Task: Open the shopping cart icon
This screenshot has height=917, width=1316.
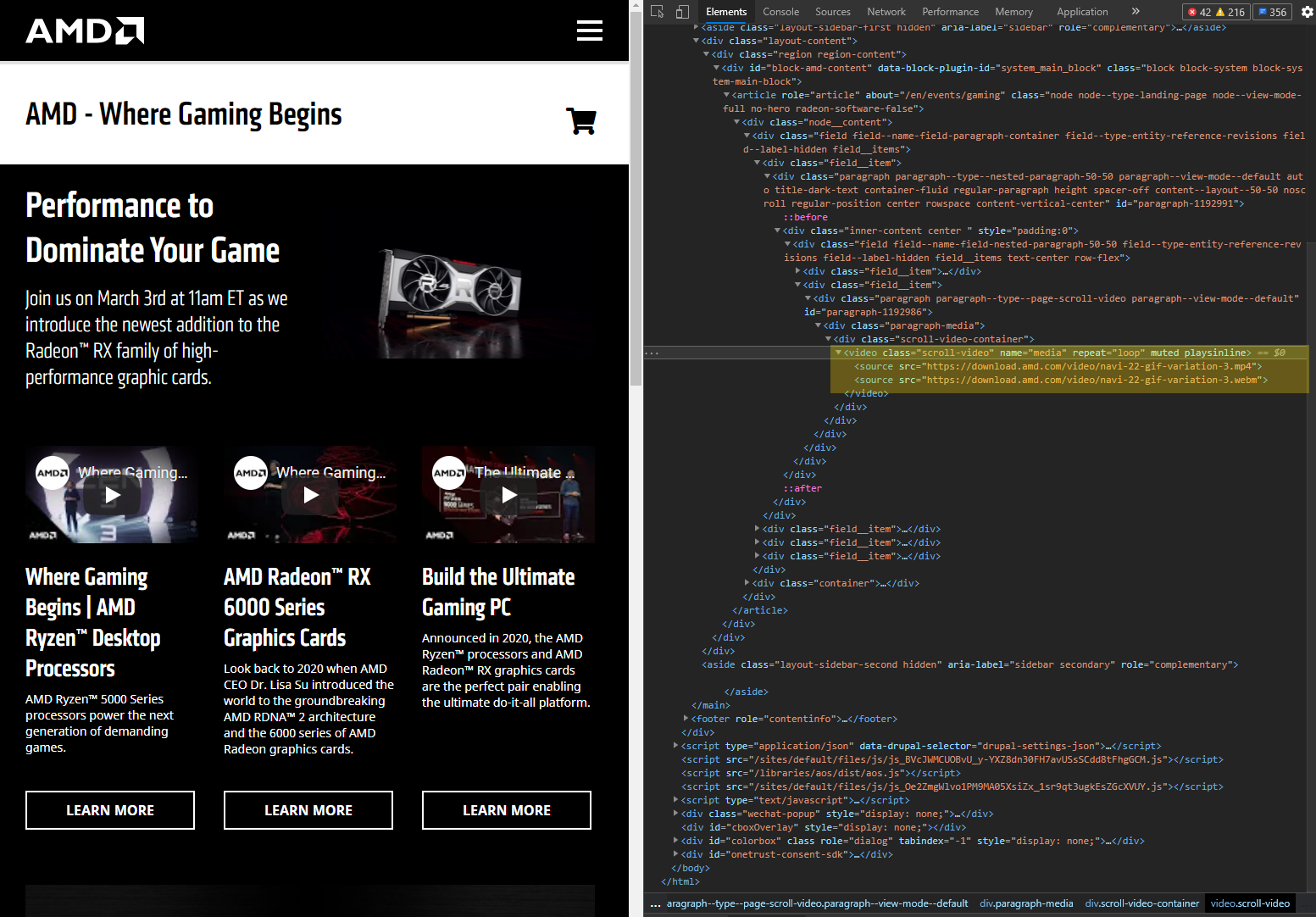Action: (581, 121)
